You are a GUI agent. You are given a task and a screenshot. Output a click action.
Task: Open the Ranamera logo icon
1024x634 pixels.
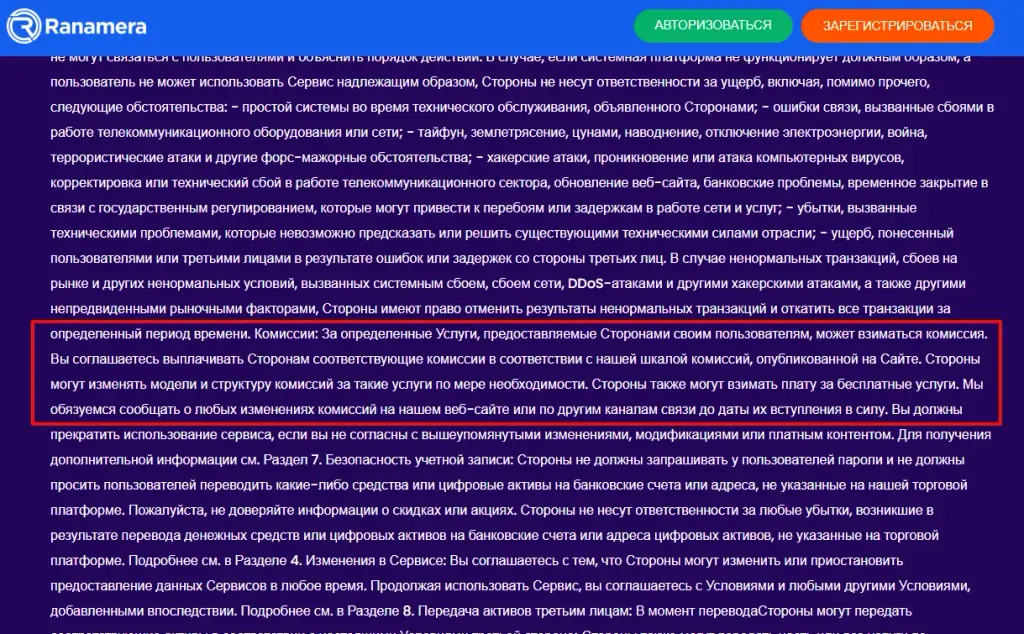pos(24,26)
